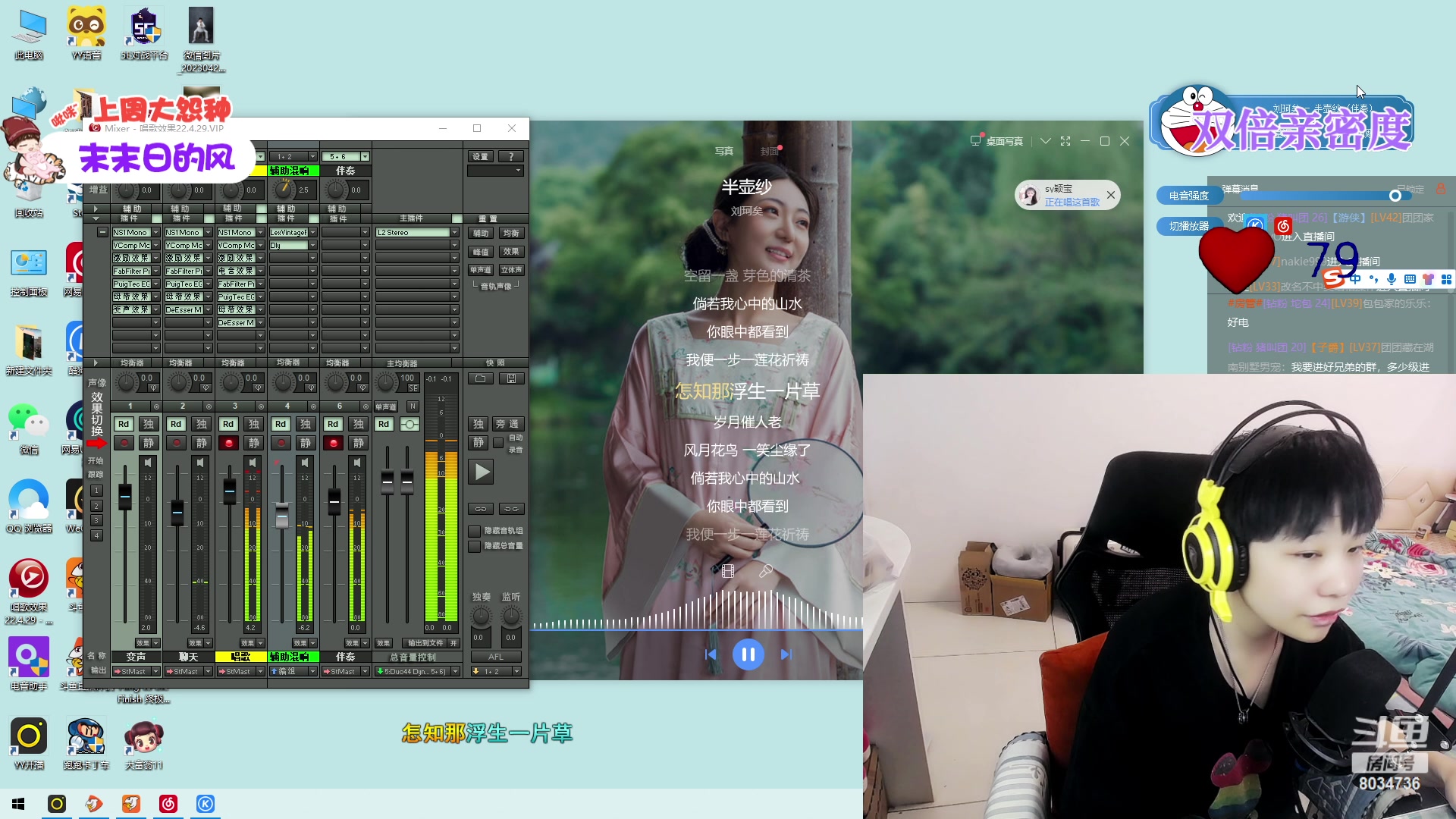1456x819 pixels.
Task: Open the mixer help question mark button
Action: [511, 156]
